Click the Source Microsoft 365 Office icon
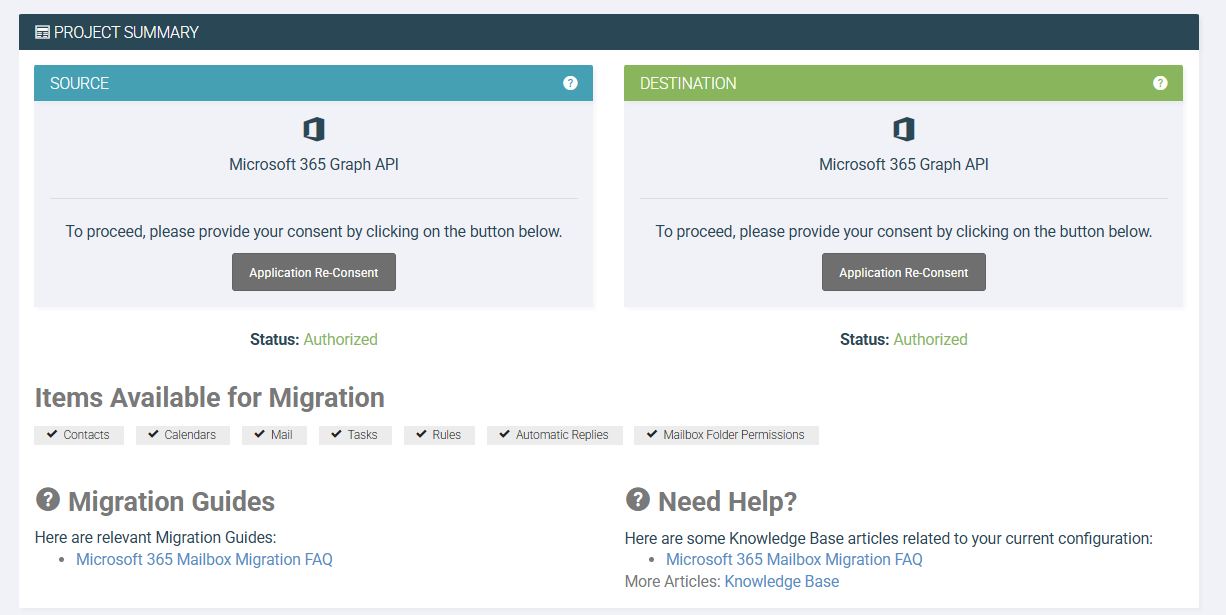 point(314,129)
